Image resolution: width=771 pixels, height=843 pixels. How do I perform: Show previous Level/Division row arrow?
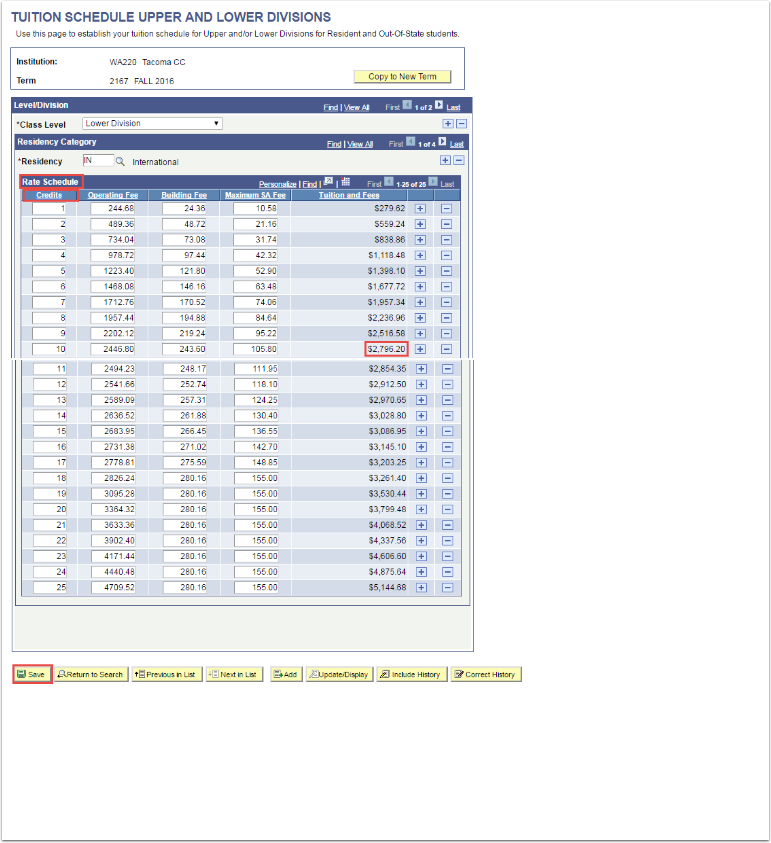(x=407, y=105)
